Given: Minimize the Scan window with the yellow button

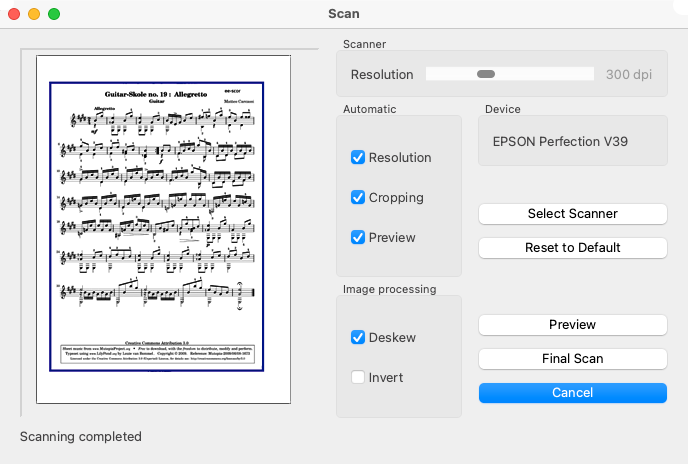Looking at the screenshot, I should click(x=34, y=14).
